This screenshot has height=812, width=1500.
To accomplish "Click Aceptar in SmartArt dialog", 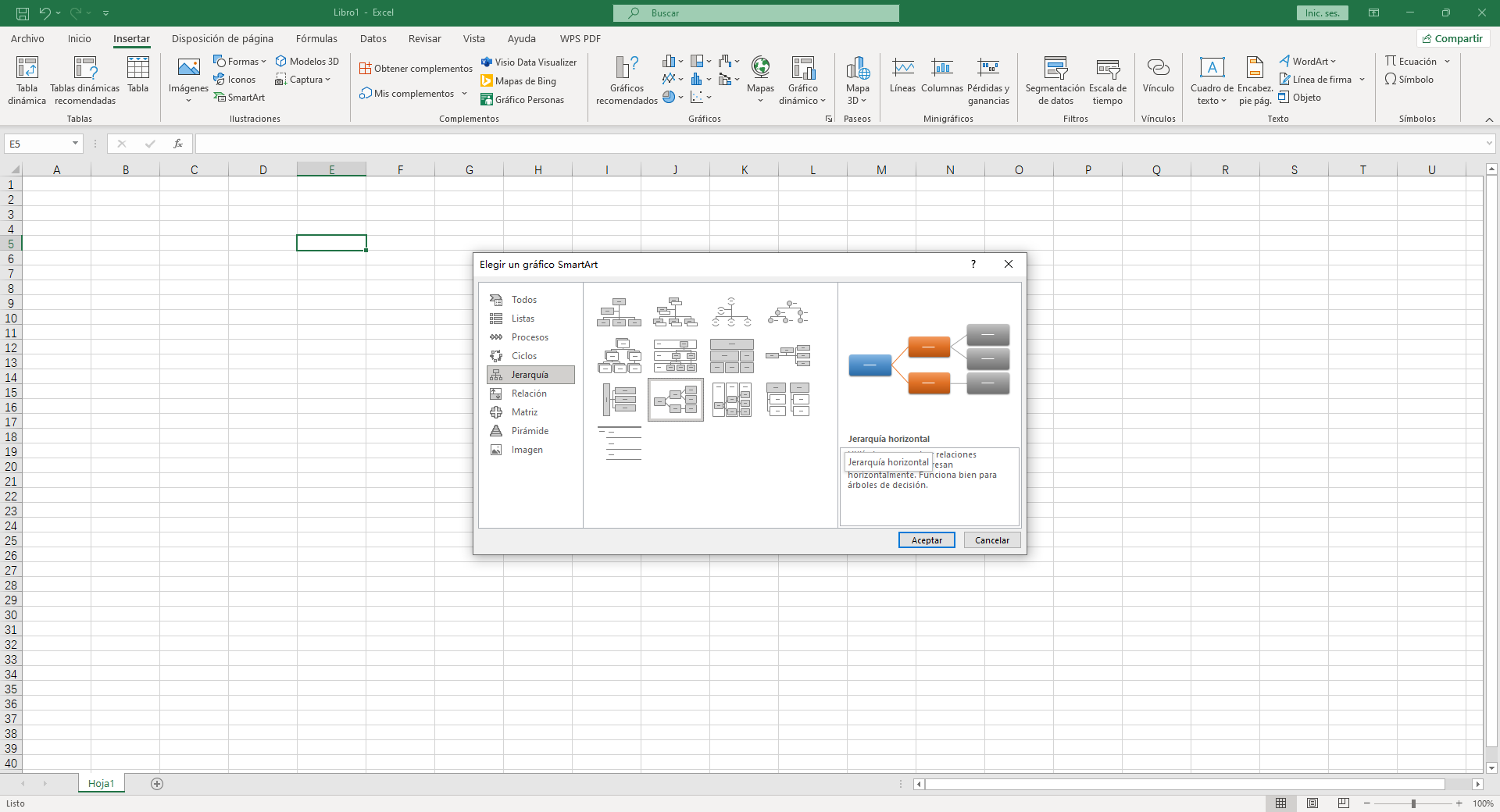I will [x=927, y=540].
